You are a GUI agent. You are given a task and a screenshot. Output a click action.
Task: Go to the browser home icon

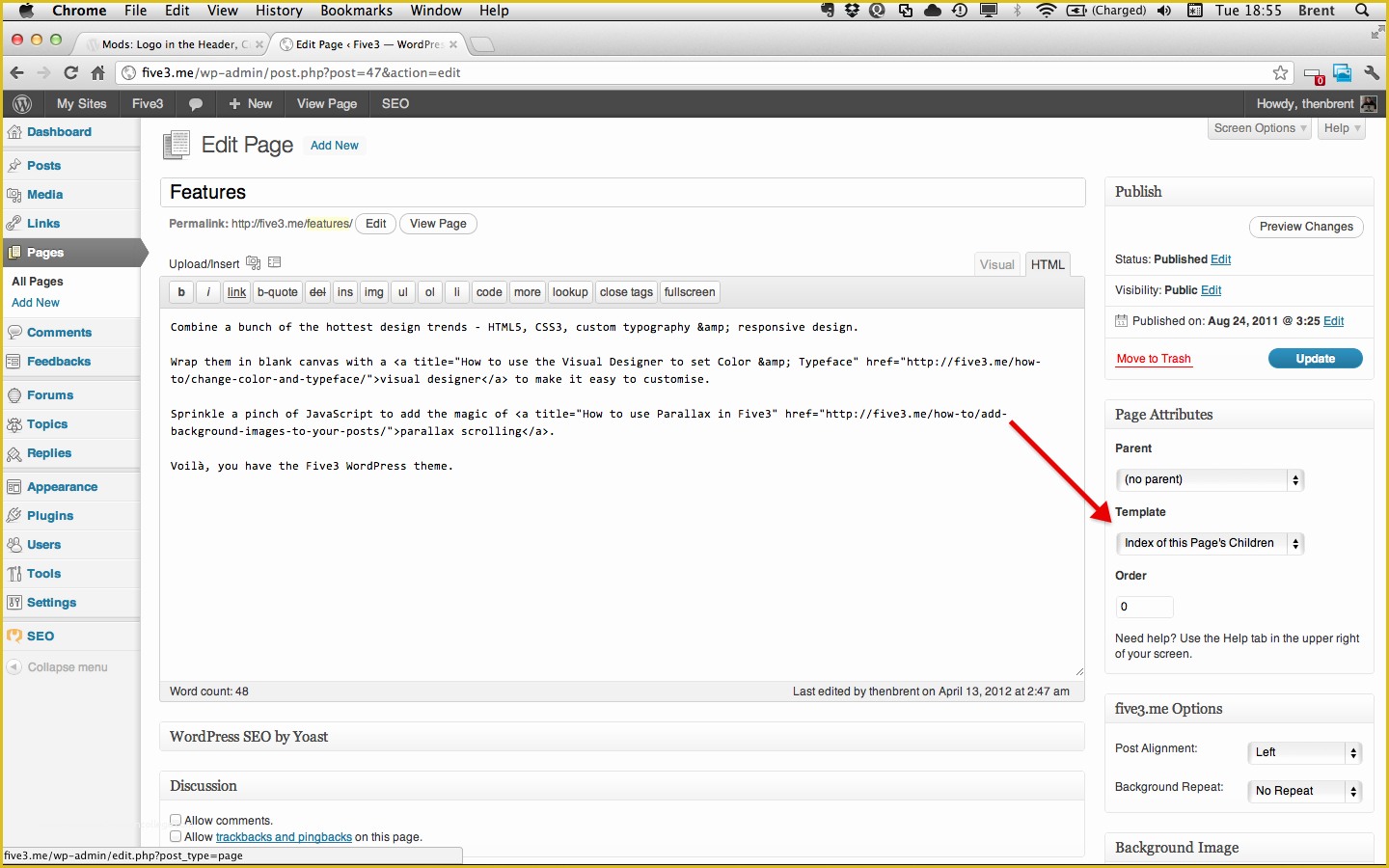tap(97, 72)
